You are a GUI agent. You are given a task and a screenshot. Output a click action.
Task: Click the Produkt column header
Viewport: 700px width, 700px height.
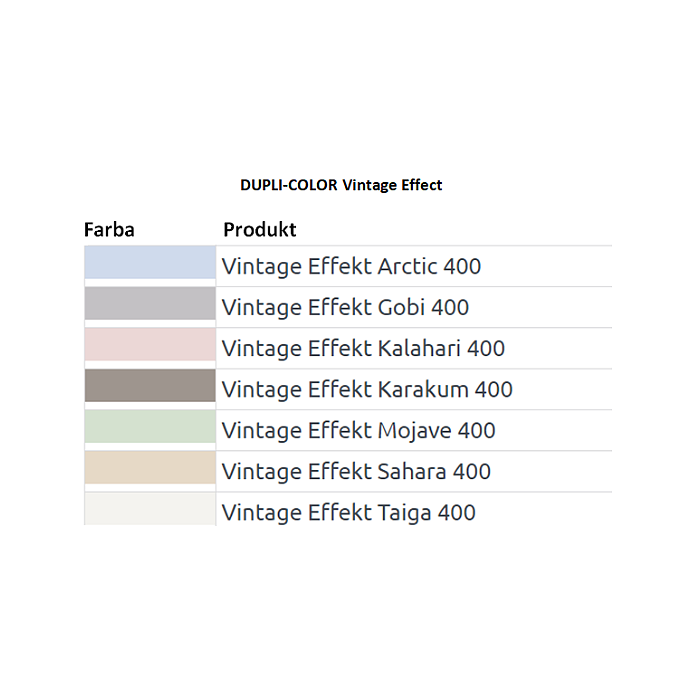[260, 230]
